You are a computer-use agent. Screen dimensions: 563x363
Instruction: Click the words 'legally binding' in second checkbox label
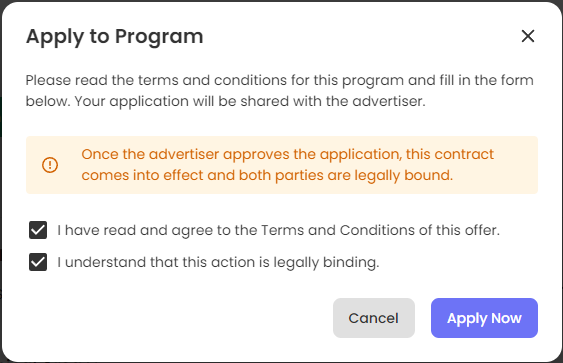coord(326,262)
